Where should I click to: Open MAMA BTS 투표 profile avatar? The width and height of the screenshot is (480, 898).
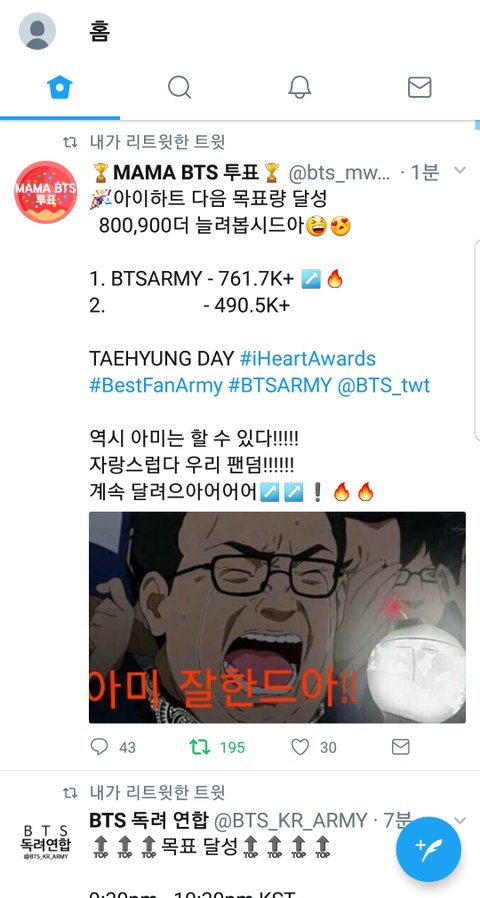pos(46,192)
